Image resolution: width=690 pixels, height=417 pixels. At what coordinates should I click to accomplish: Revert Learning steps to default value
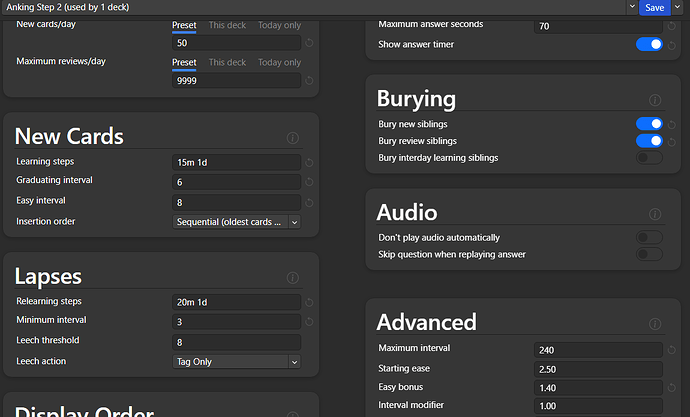coord(309,162)
